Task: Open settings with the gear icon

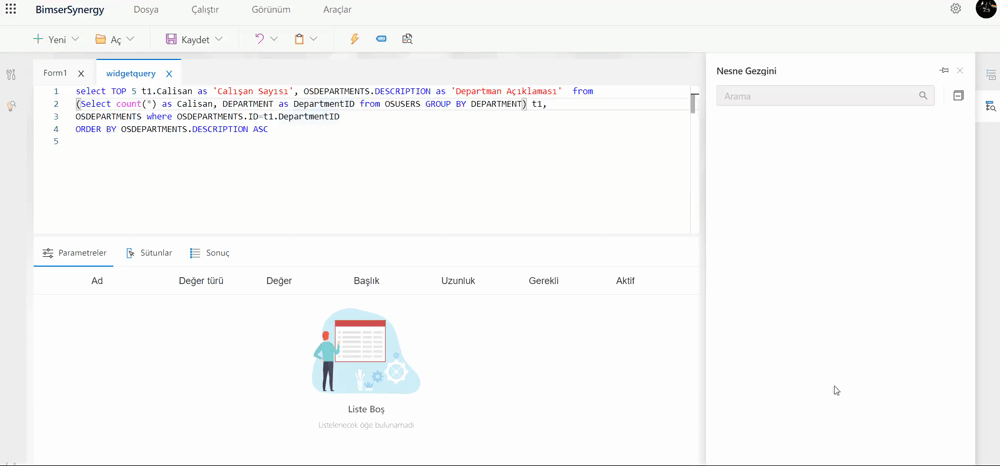Action: point(955,9)
